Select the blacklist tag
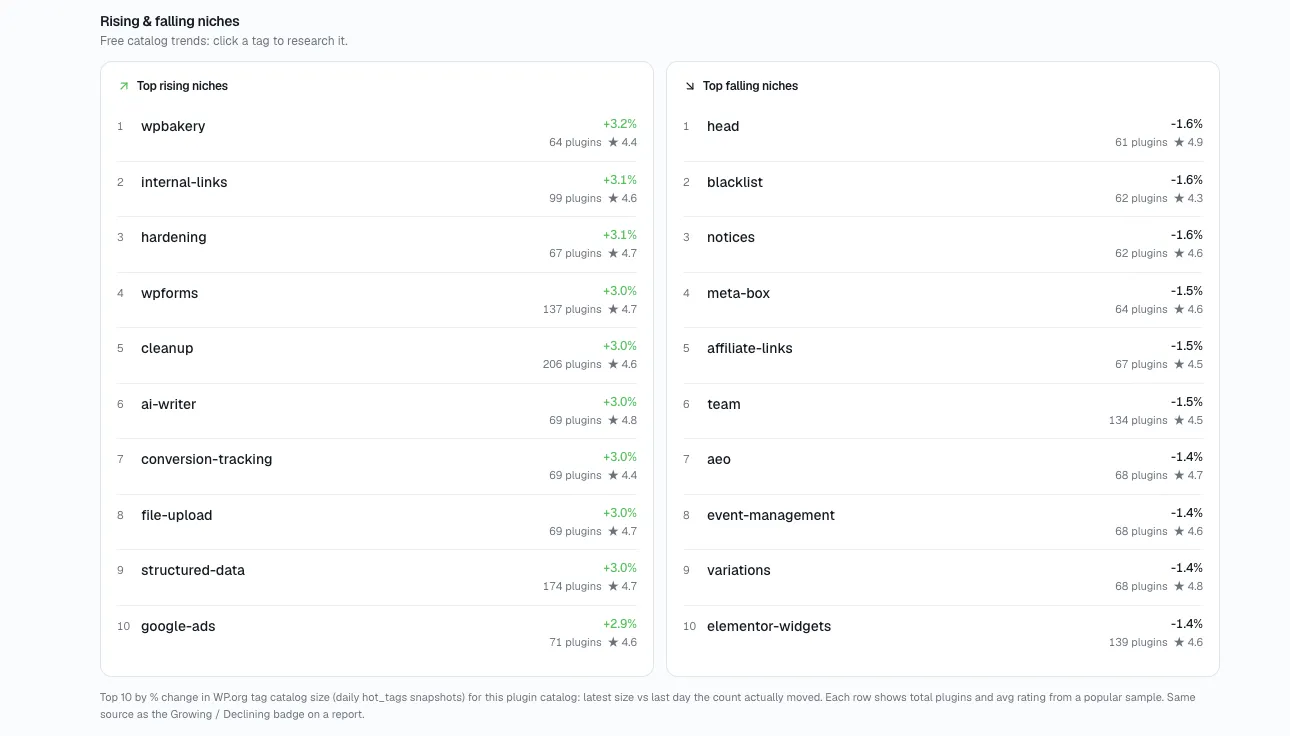 click(735, 182)
